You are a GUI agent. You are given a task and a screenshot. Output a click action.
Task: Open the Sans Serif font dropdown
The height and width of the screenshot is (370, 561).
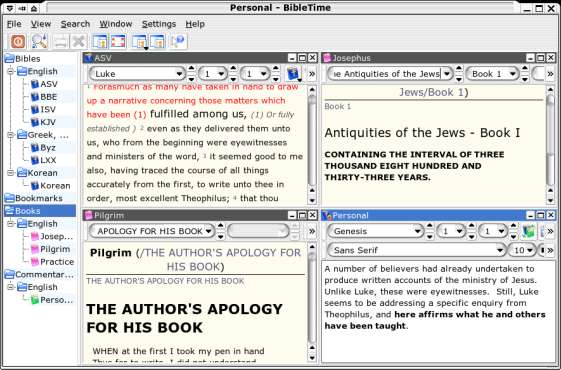417,250
